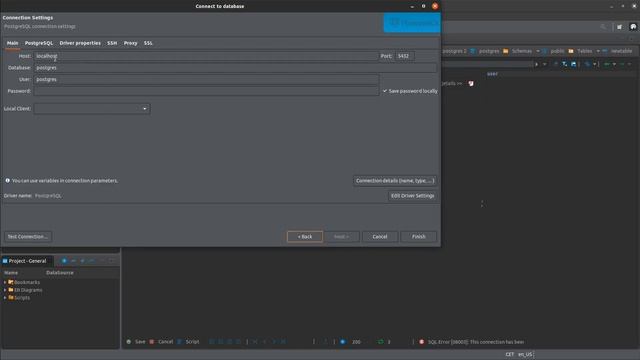The image size is (640, 360).
Task: Expand the Scripts folder
Action: (x=4, y=298)
